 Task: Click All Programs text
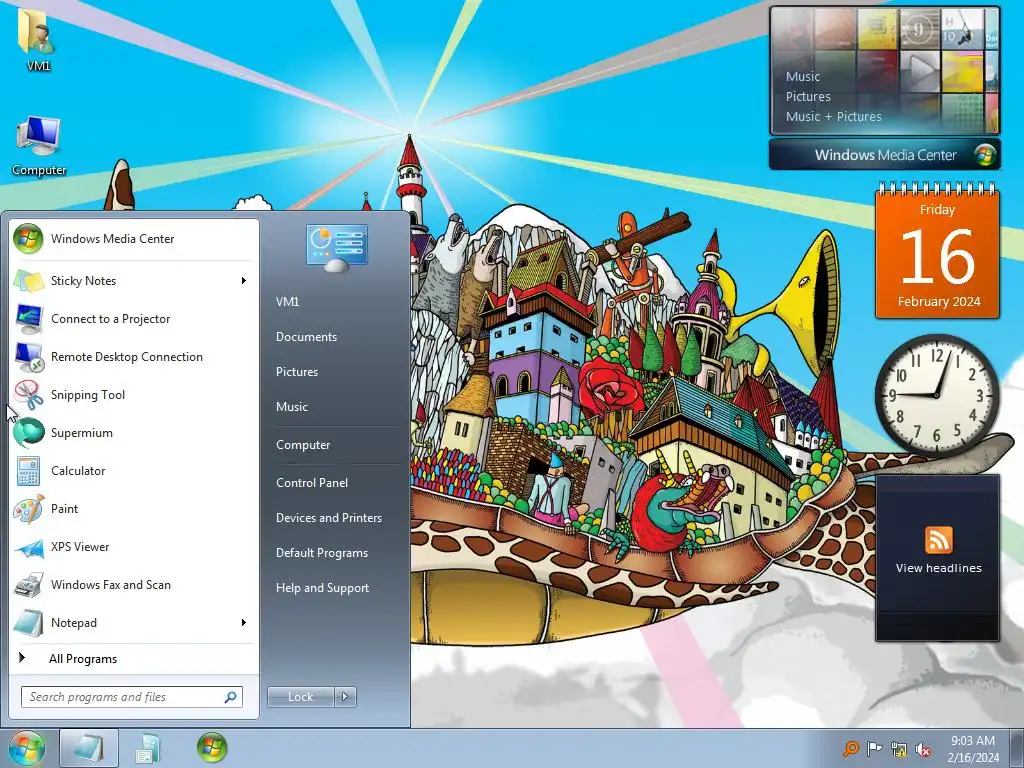click(x=83, y=659)
